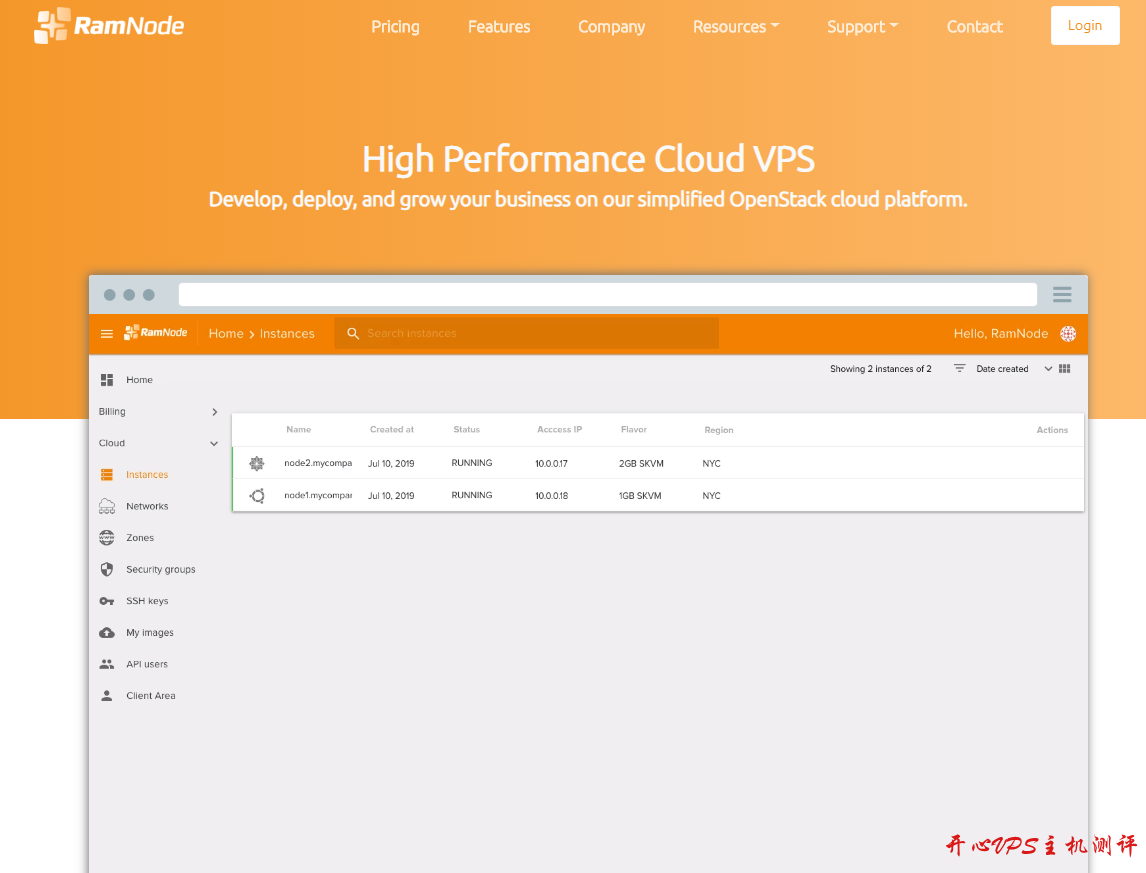Image resolution: width=1146 pixels, height=873 pixels.
Task: Toggle the dashboard hamburger sidebar menu
Action: click(x=107, y=334)
